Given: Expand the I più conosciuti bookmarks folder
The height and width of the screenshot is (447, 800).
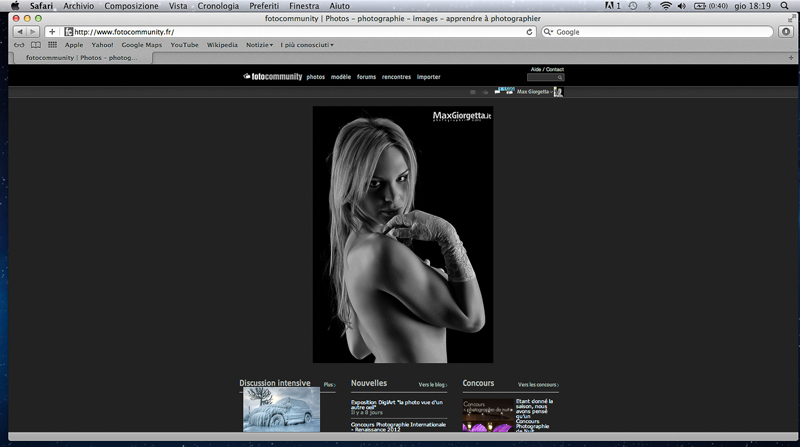Looking at the screenshot, I should 307,45.
